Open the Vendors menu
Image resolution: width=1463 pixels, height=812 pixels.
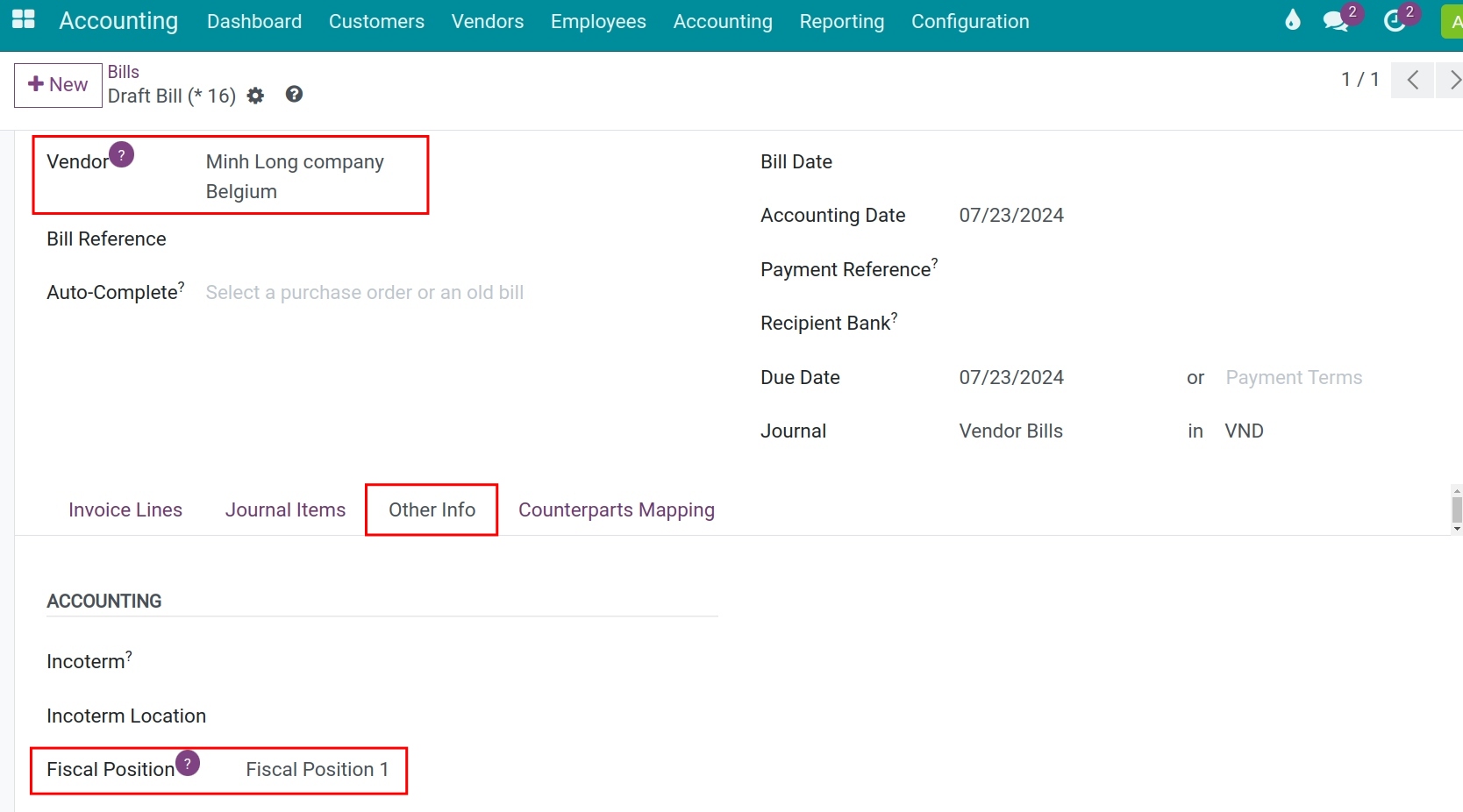[x=488, y=21]
